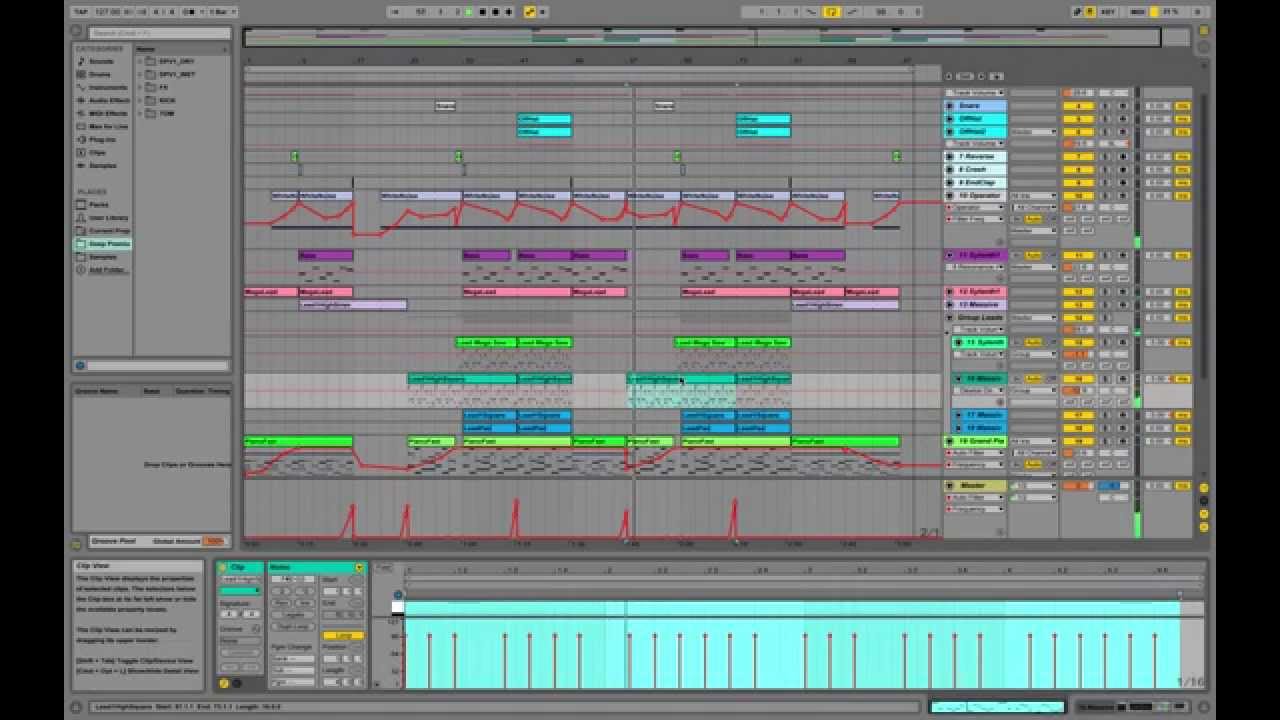Toggle the yellow arrangement loop switch
1280x720 pixels.
[831, 12]
